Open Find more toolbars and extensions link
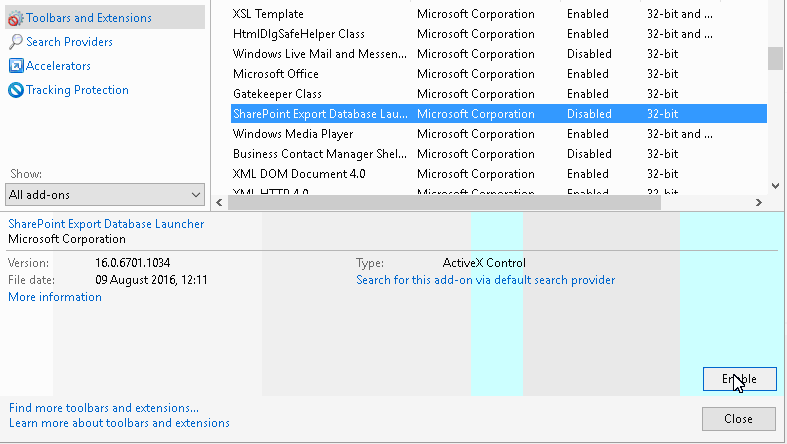The height and width of the screenshot is (444, 787). pos(104,408)
